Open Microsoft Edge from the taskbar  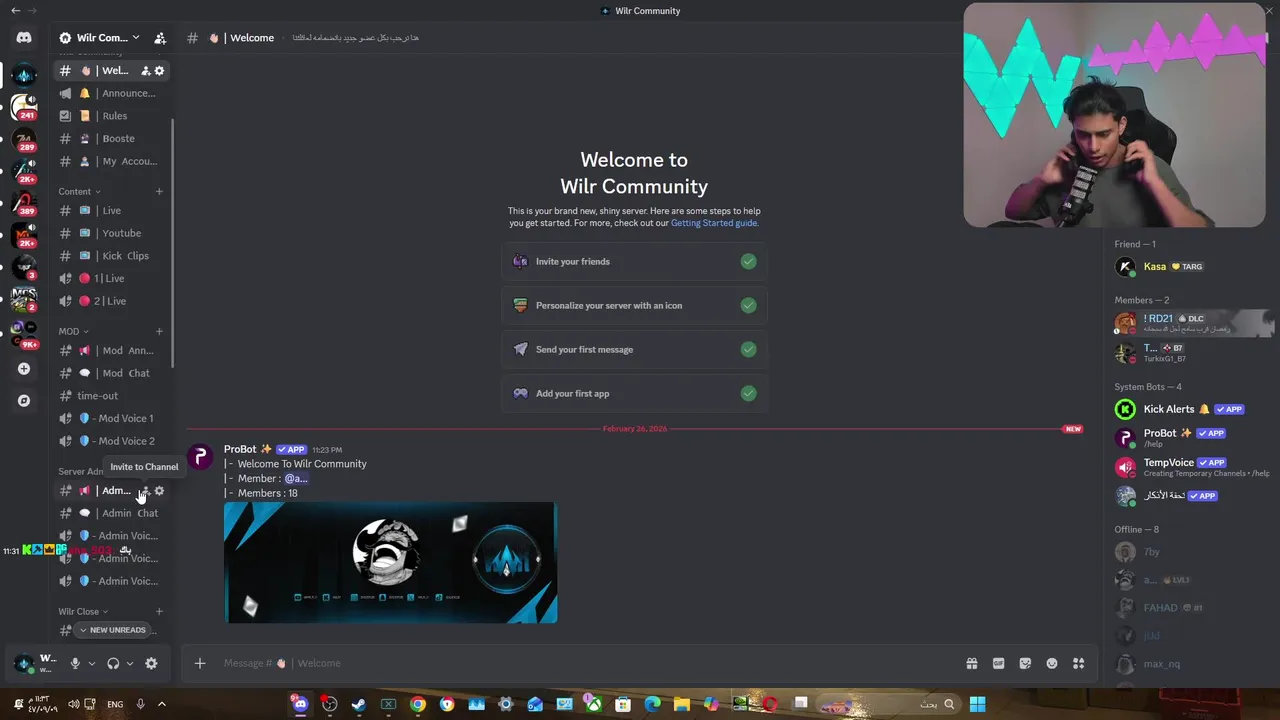tap(652, 704)
